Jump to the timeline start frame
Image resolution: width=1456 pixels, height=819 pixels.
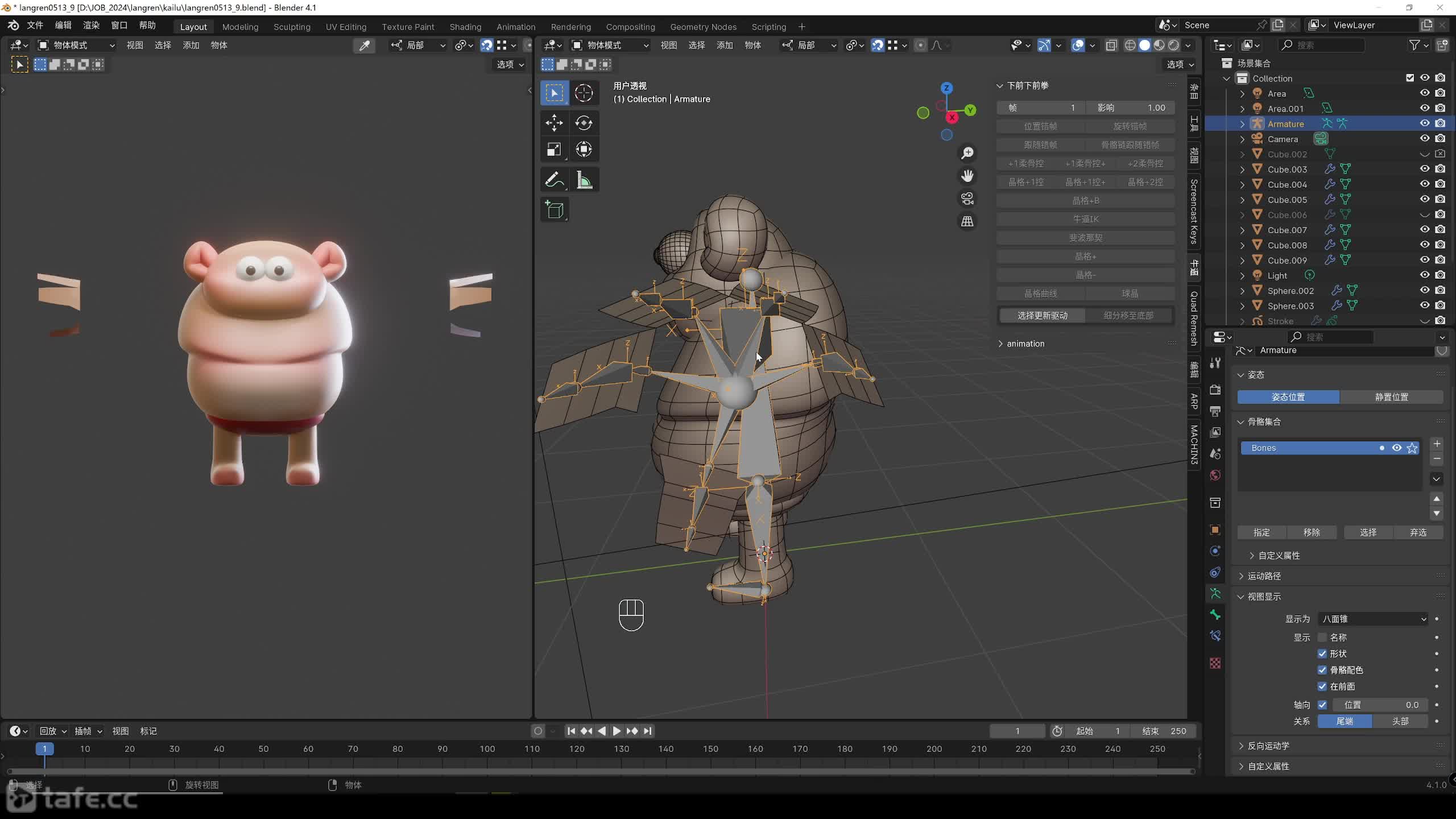(x=572, y=731)
